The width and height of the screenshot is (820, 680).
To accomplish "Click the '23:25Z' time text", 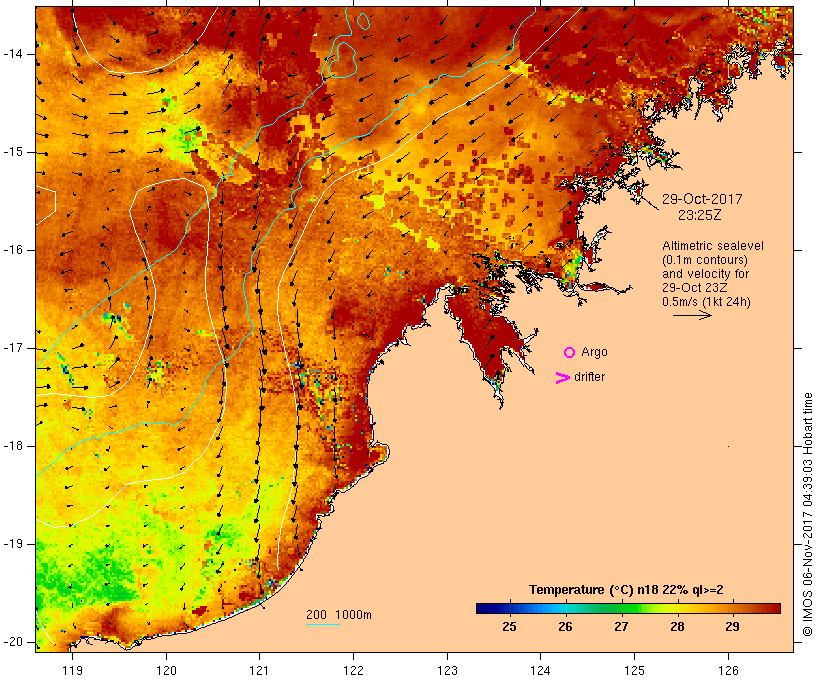I will click(700, 215).
